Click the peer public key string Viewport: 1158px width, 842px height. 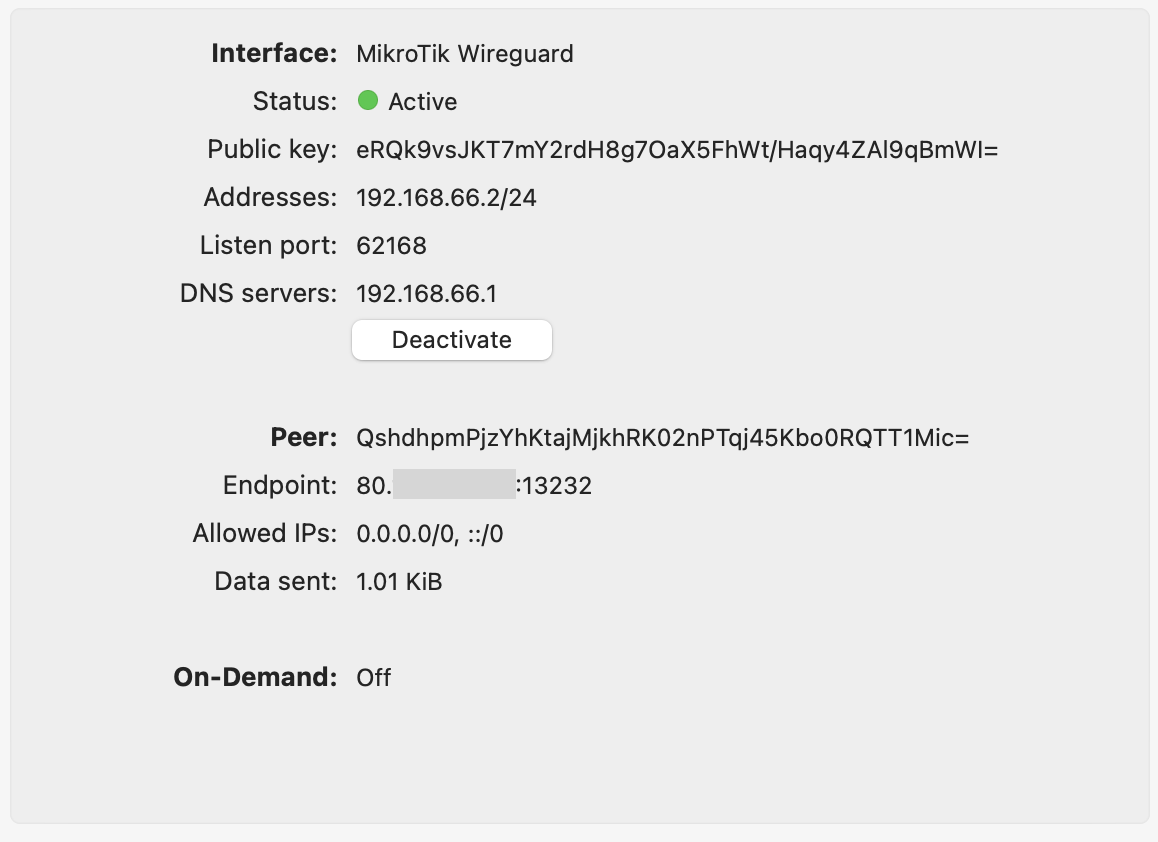(662, 438)
